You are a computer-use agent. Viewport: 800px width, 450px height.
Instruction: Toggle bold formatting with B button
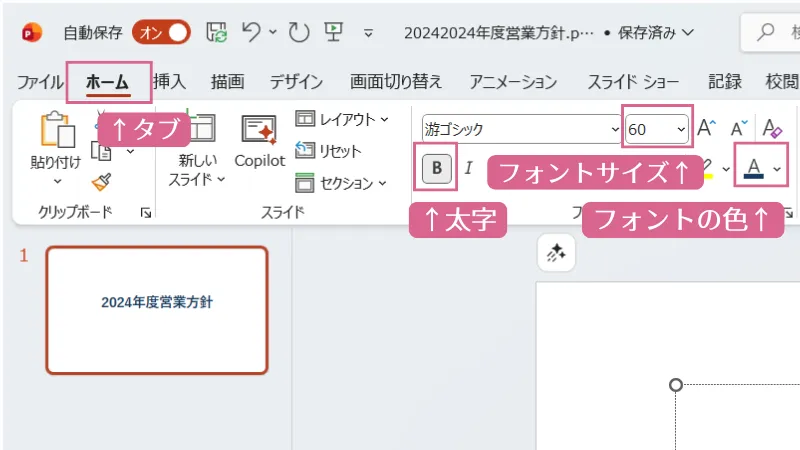pos(436,168)
